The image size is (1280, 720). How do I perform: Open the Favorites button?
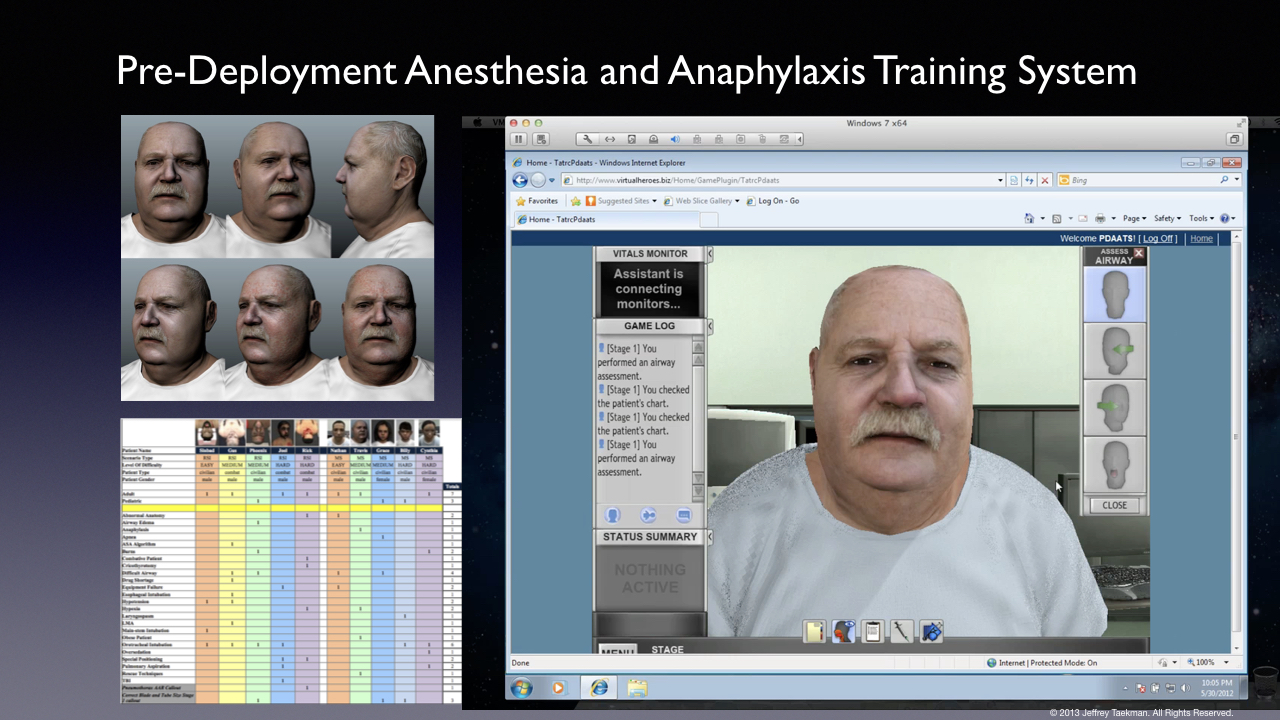pyautogui.click(x=537, y=201)
